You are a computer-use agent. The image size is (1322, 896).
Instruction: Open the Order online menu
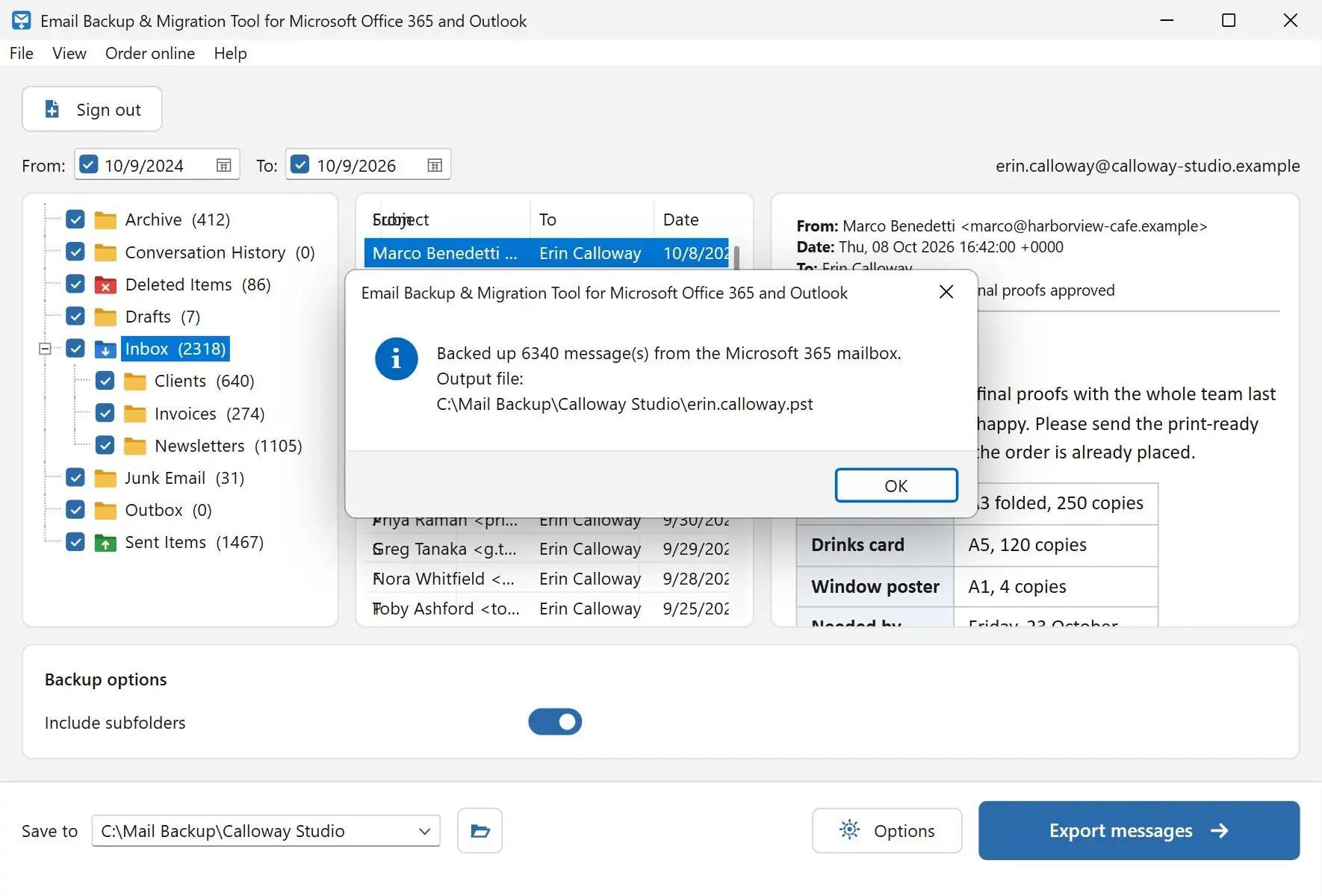coord(150,53)
